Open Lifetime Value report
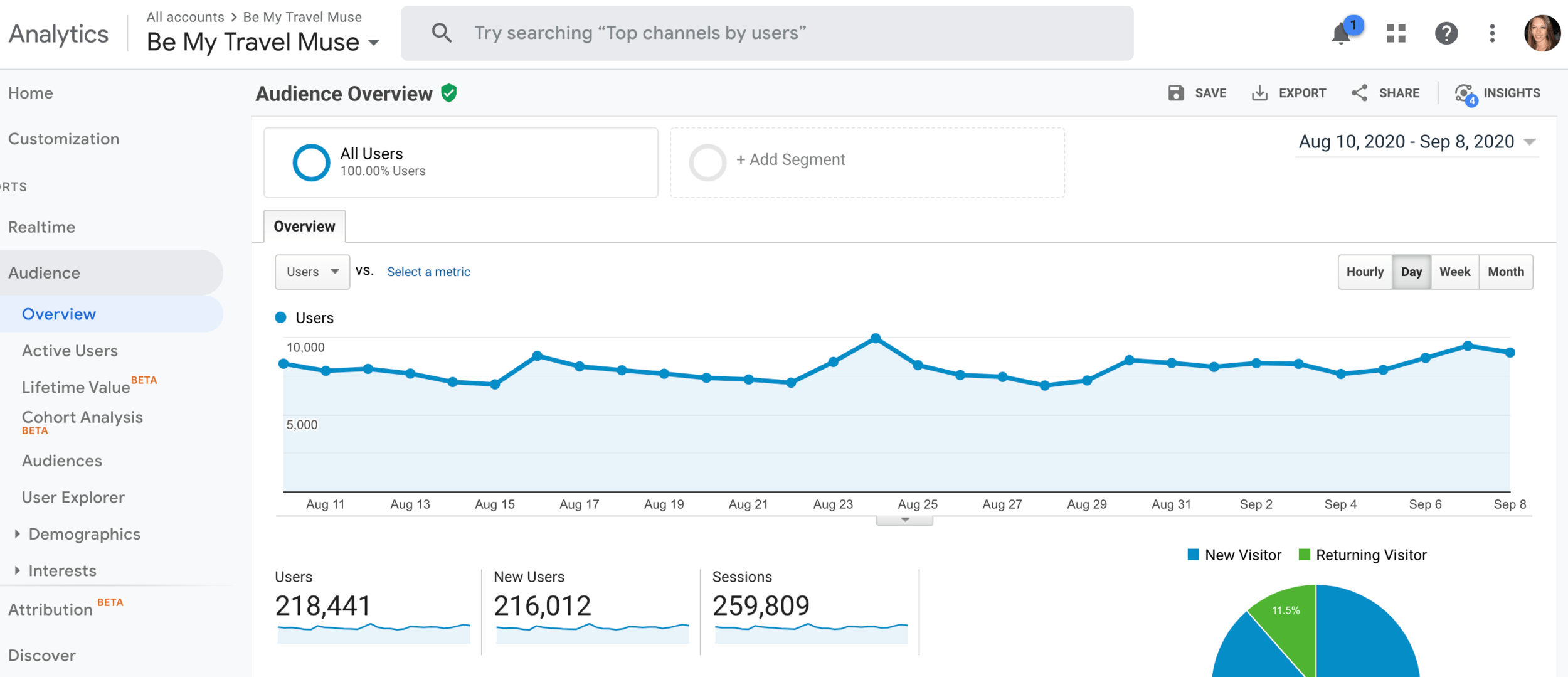This screenshot has height=677, width=1568. pyautogui.click(x=76, y=387)
